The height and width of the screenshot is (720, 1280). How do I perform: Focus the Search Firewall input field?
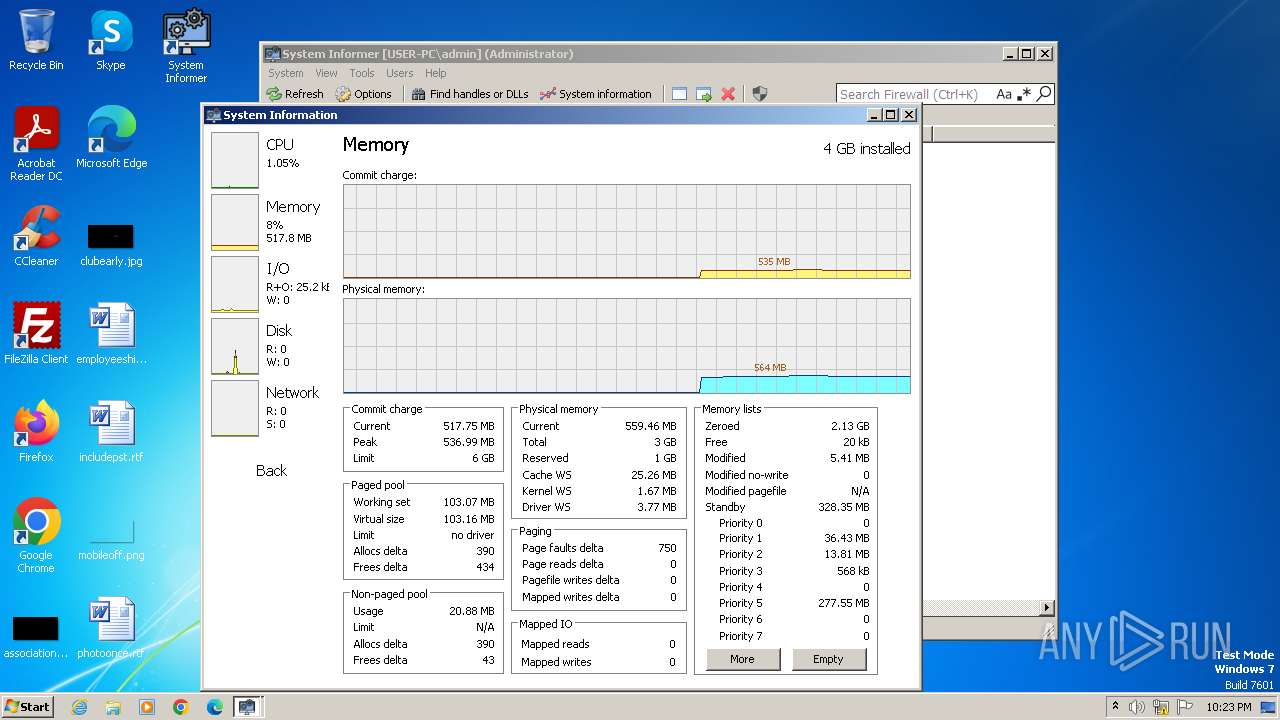(x=914, y=94)
